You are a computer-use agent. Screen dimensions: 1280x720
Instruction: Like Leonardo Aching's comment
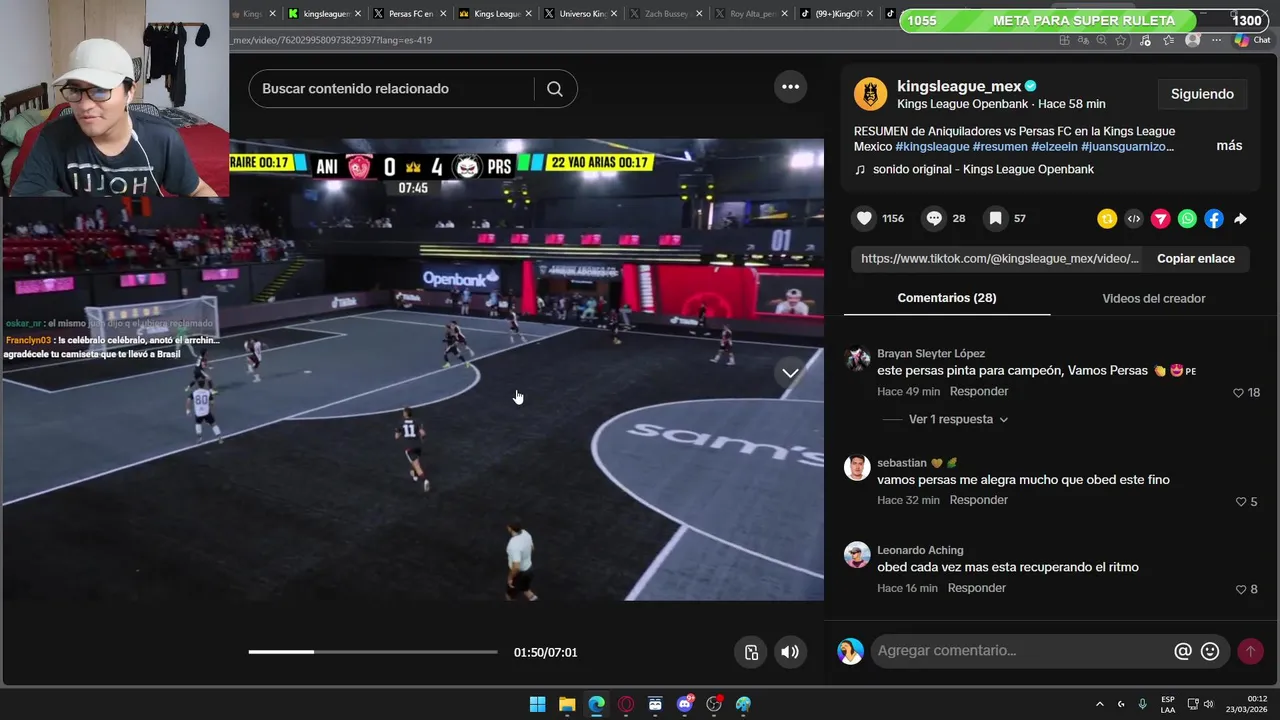[x=1241, y=590]
